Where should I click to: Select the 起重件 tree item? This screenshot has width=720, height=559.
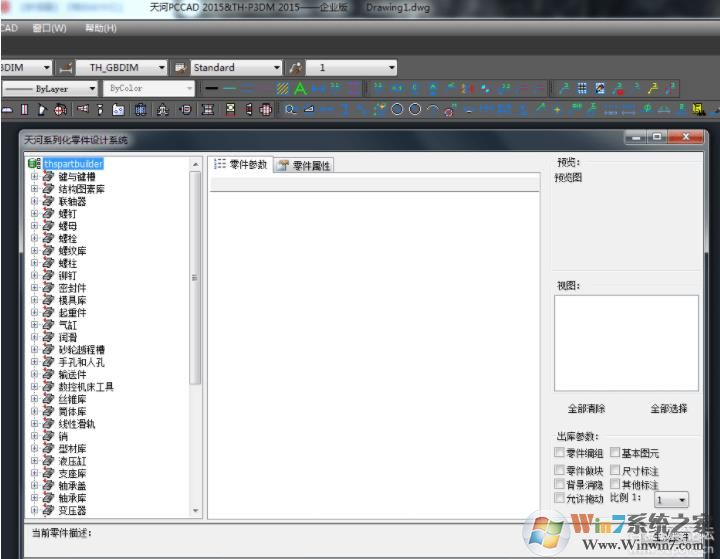[72, 312]
